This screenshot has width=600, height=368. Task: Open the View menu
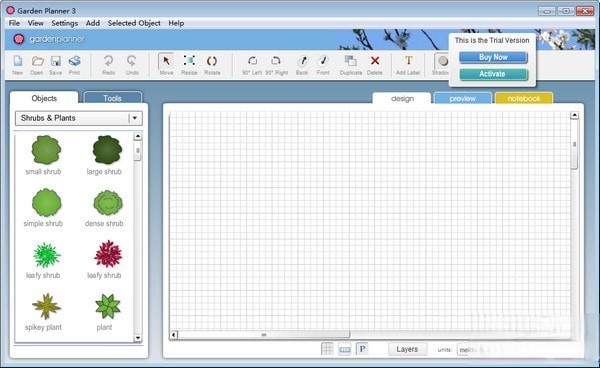tap(36, 23)
